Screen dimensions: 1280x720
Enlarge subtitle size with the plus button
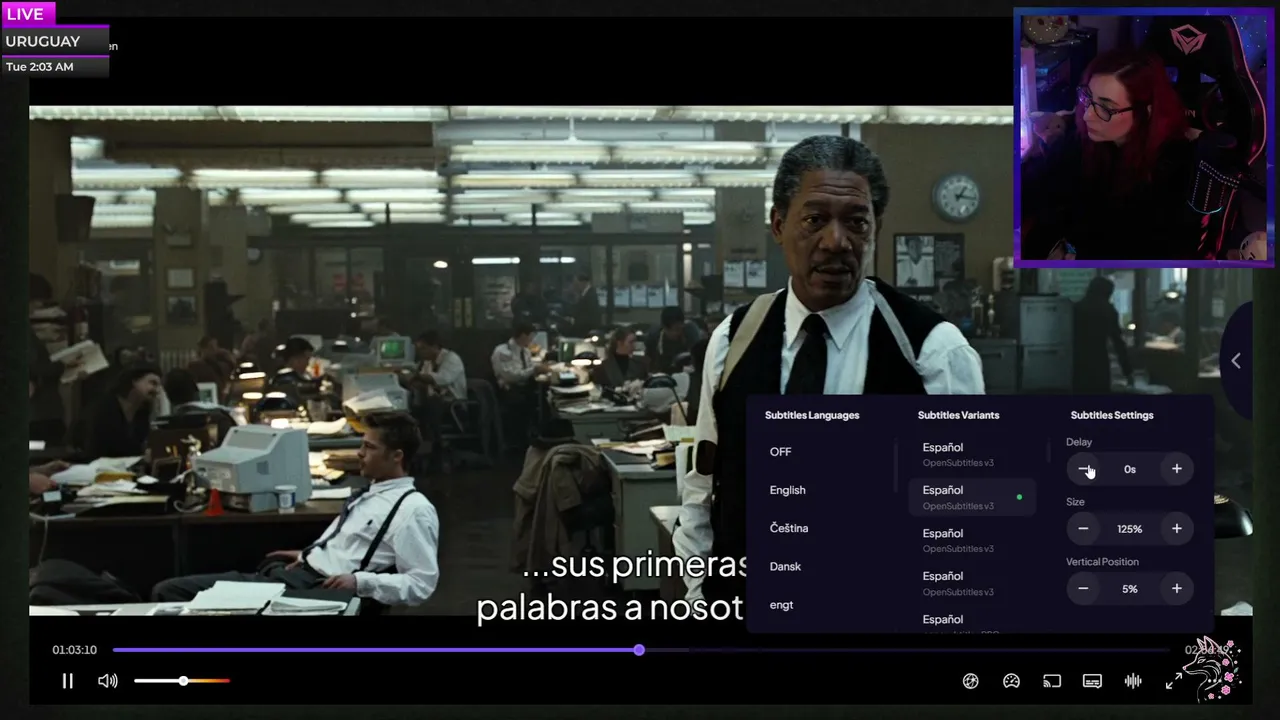pos(1176,529)
